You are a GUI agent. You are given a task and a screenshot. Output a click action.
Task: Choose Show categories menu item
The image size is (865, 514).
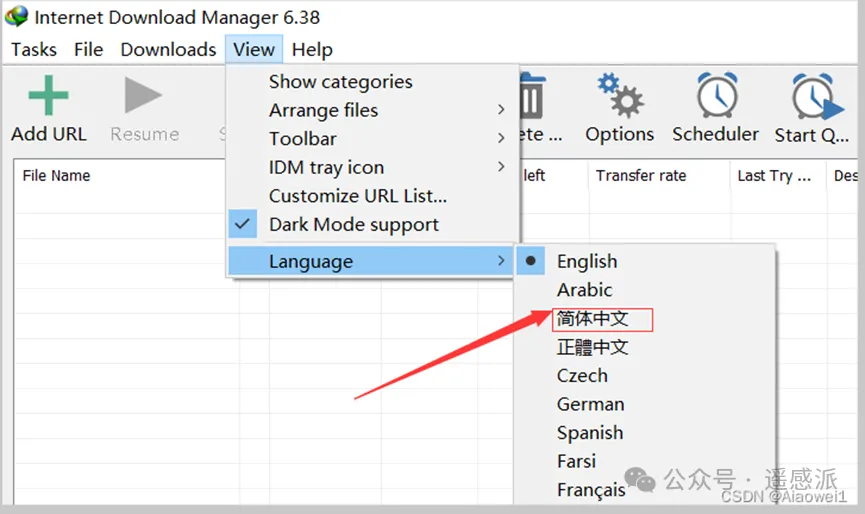point(373,82)
